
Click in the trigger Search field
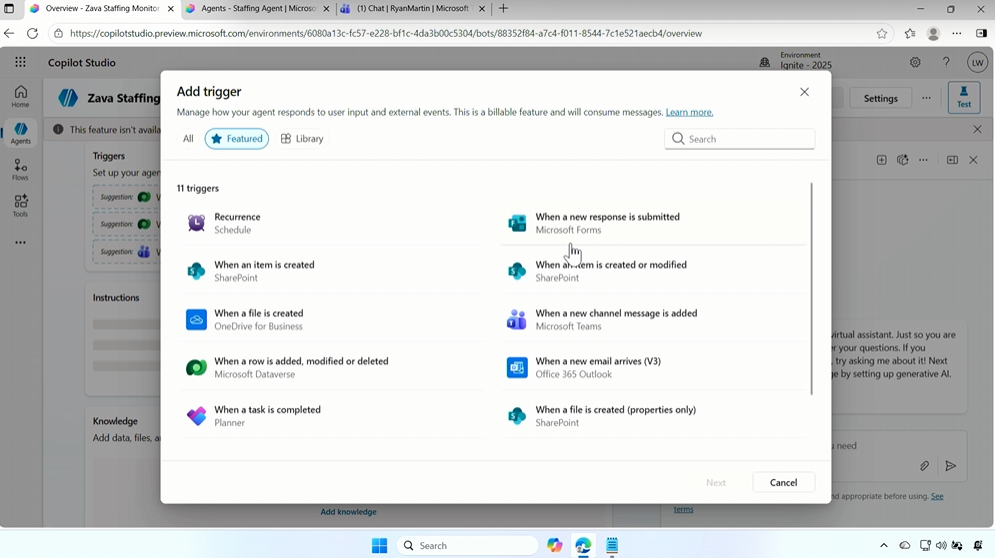tap(740, 138)
